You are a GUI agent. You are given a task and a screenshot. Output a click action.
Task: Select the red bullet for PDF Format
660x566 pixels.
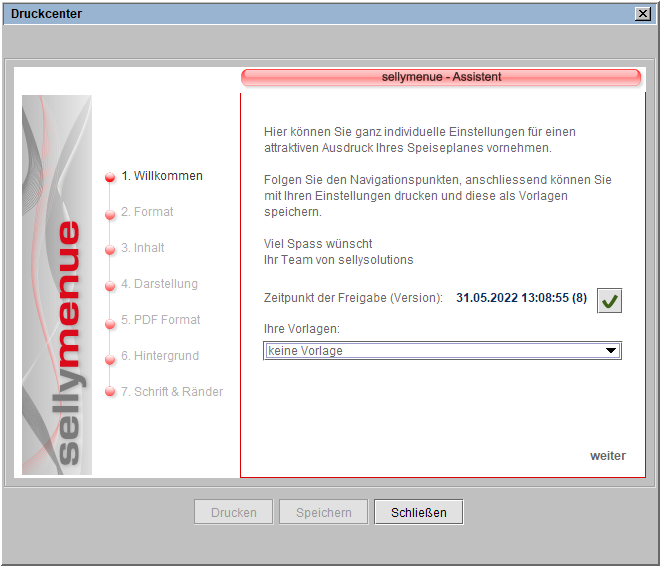tap(110, 321)
